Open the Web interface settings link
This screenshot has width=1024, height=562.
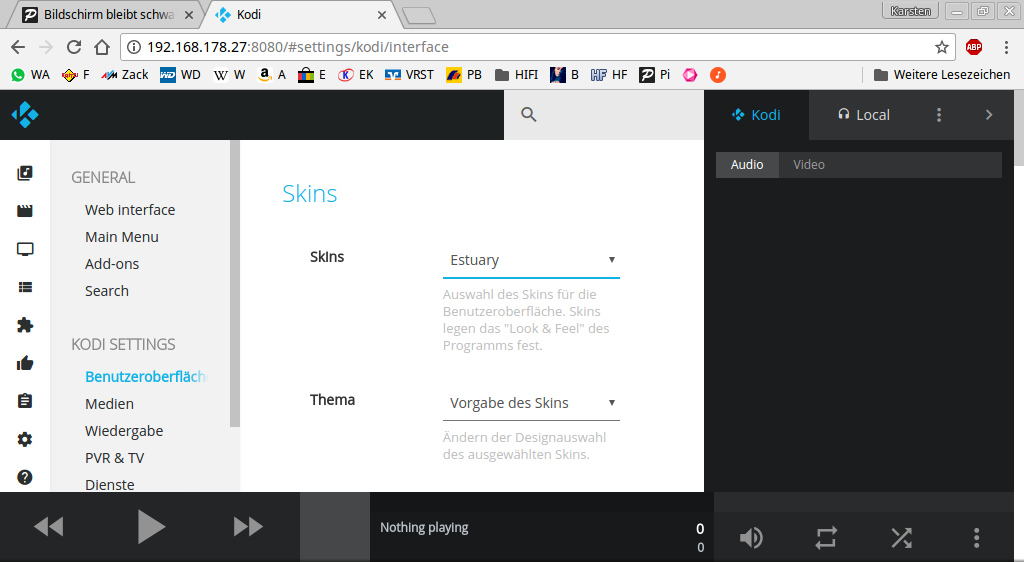pos(130,210)
